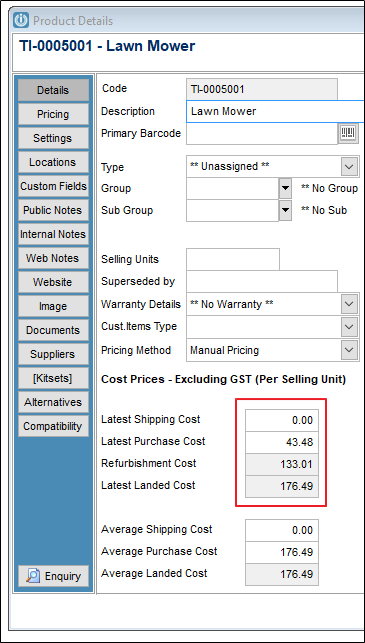Click the Selling Units input field
Viewport: 365px width, 643px height.
[233, 259]
